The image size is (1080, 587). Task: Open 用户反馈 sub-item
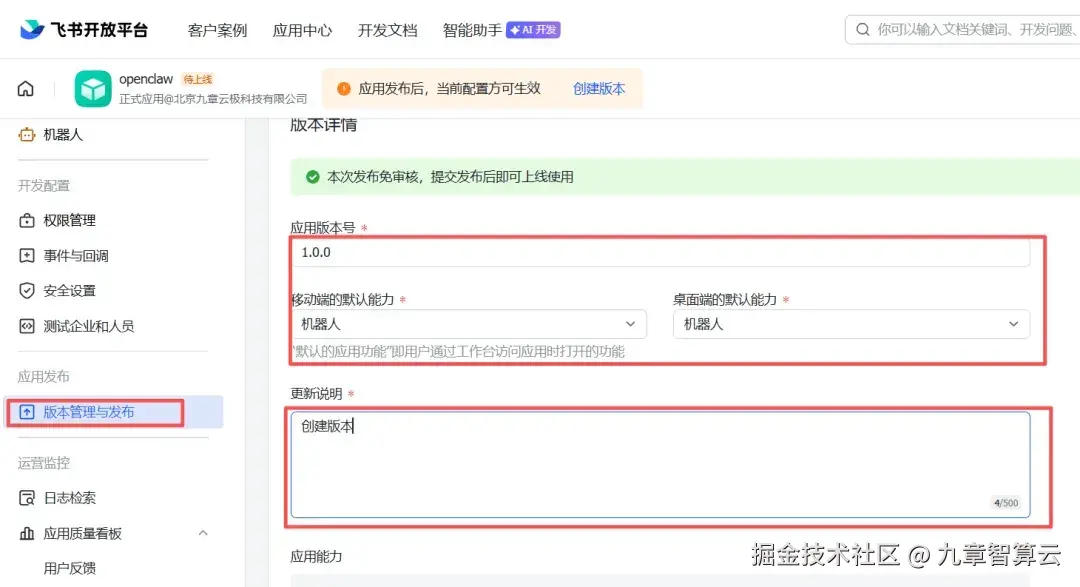tap(70, 568)
